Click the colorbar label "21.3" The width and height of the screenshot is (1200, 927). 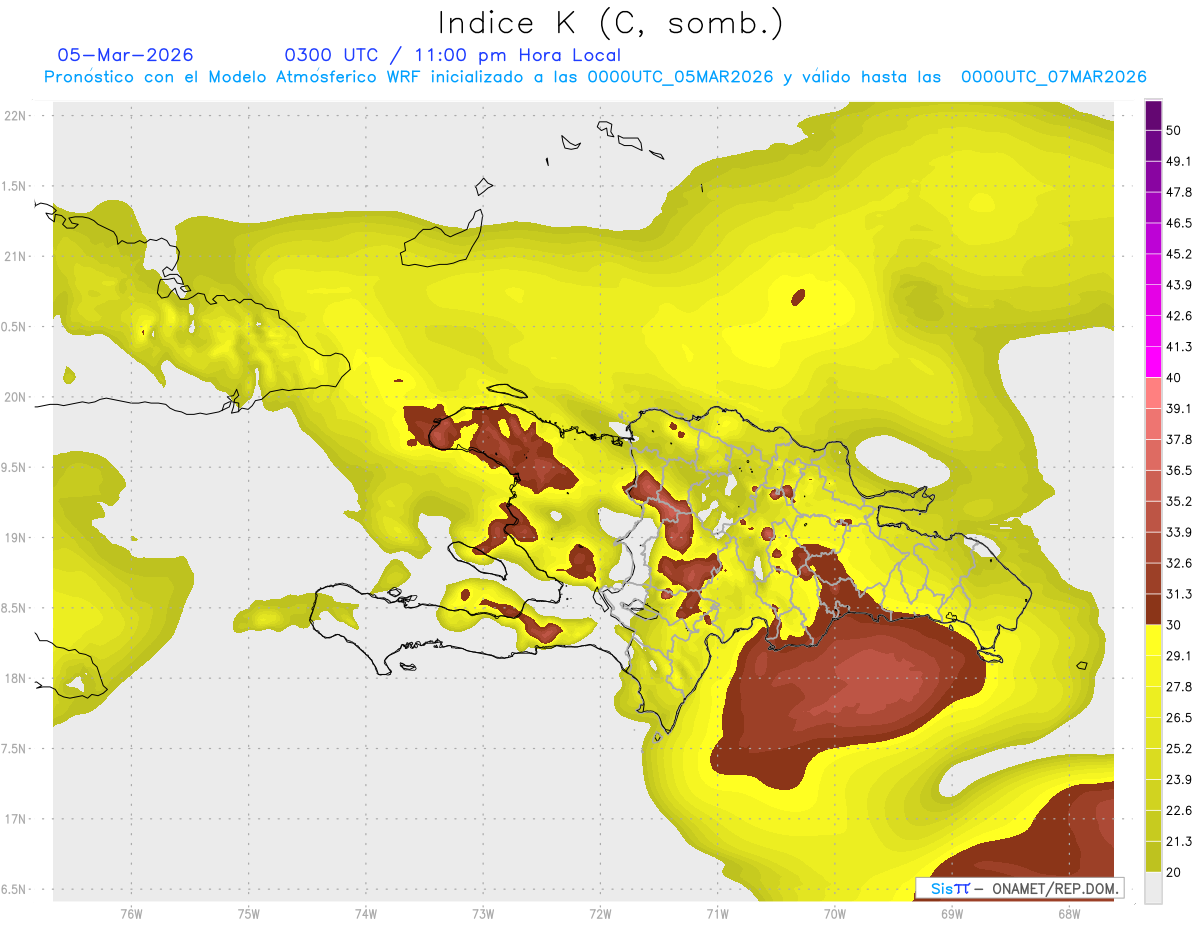click(x=1179, y=842)
